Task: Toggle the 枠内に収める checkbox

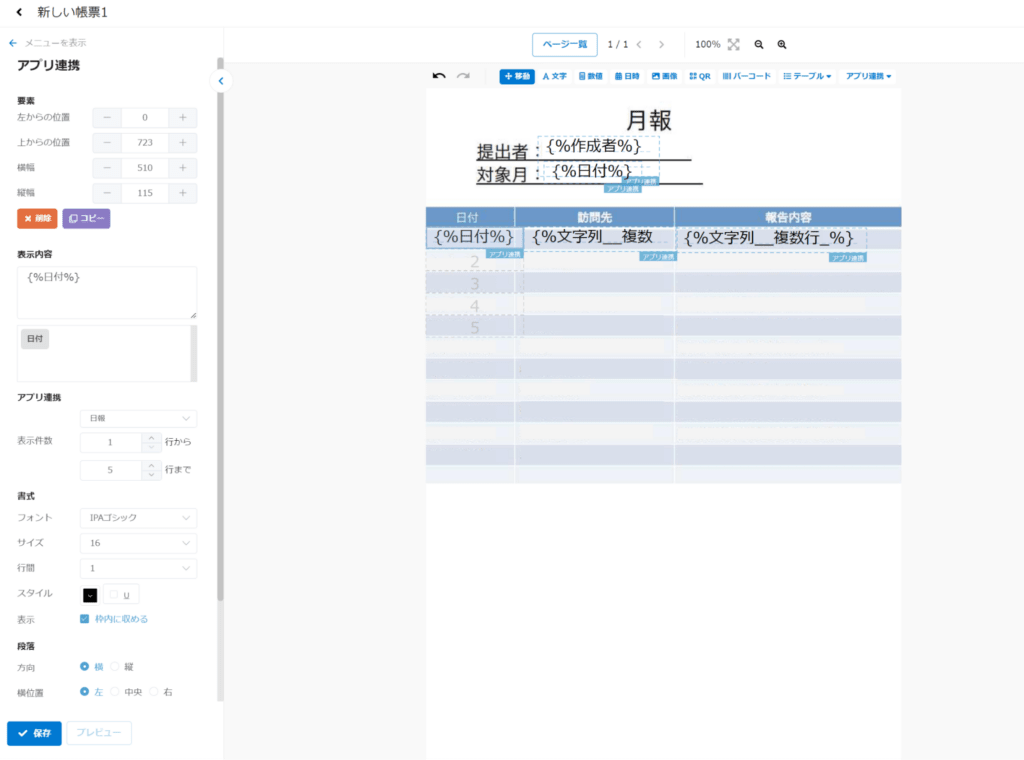Action: 85,619
